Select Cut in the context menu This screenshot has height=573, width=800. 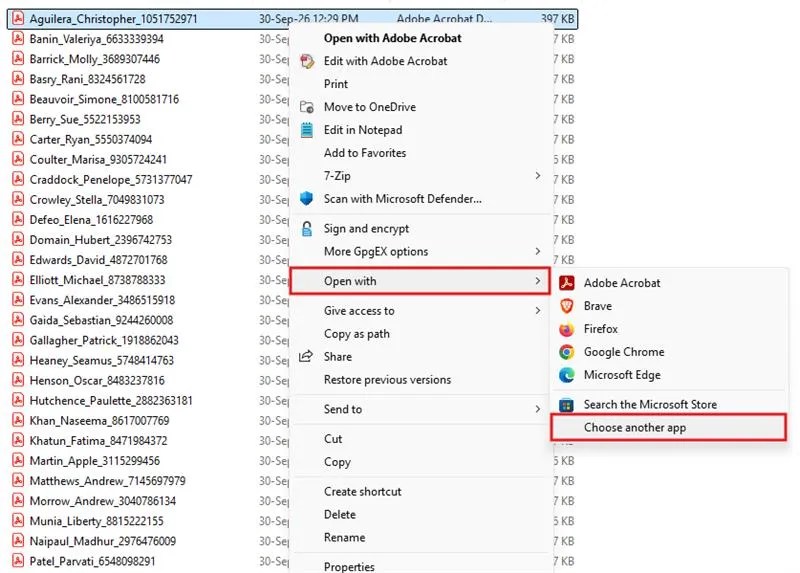(333, 439)
